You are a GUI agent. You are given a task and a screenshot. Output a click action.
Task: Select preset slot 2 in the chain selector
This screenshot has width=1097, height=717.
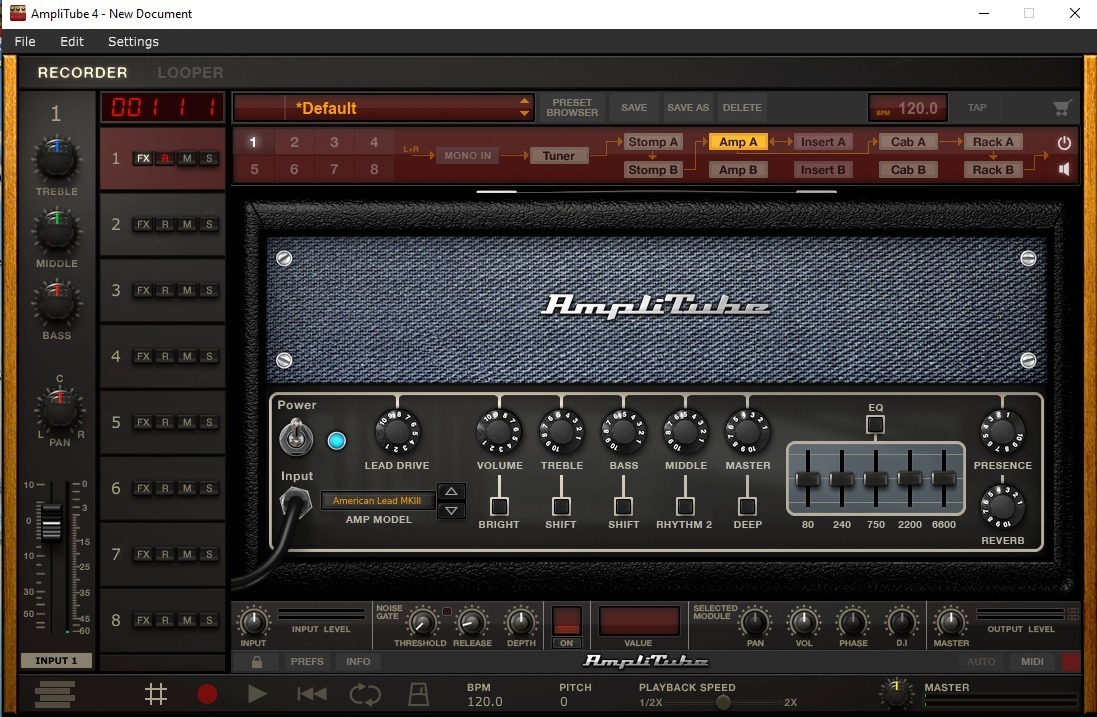click(x=294, y=143)
